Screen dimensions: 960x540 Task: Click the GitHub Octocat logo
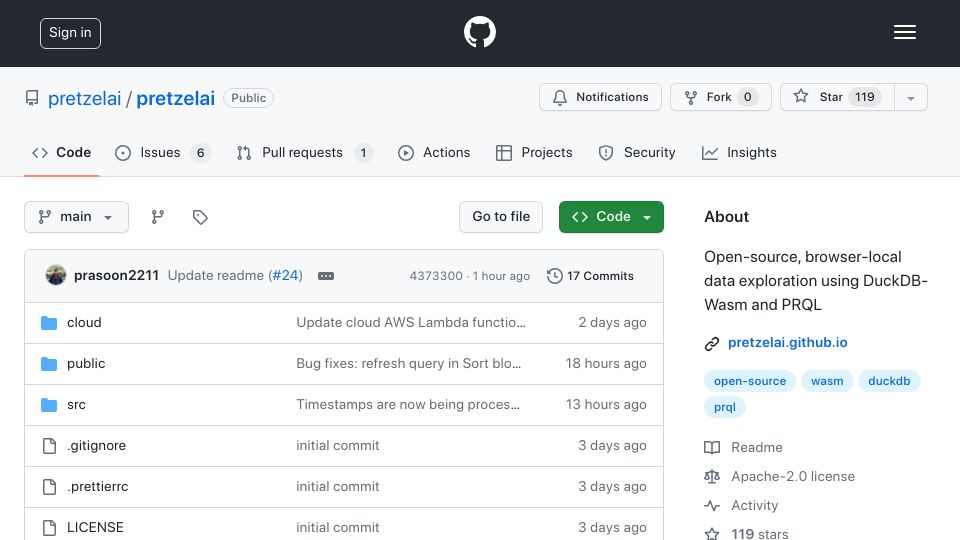(479, 32)
